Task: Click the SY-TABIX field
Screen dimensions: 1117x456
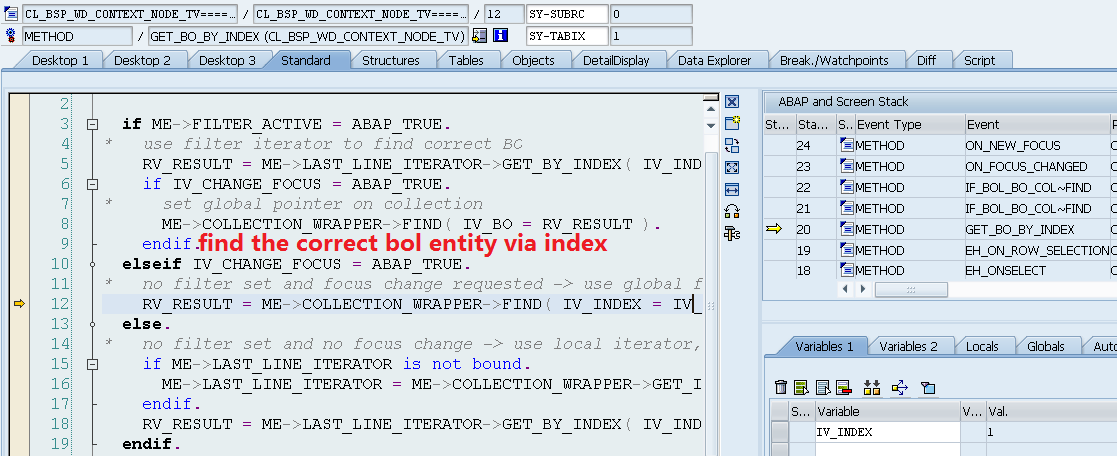Action: (x=568, y=36)
